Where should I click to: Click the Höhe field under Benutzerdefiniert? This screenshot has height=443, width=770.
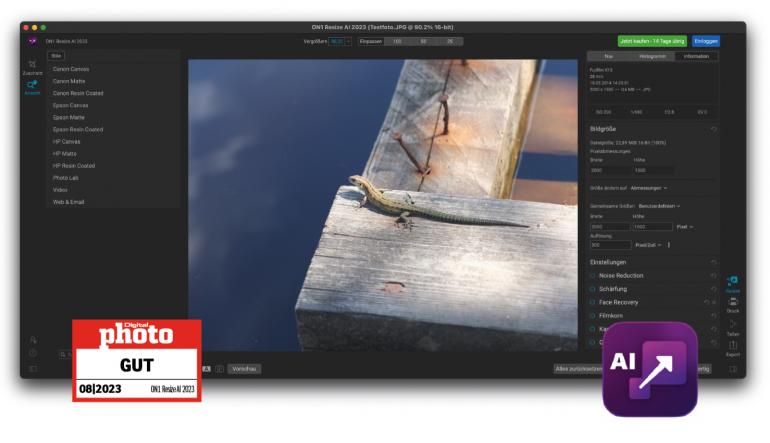coord(652,227)
